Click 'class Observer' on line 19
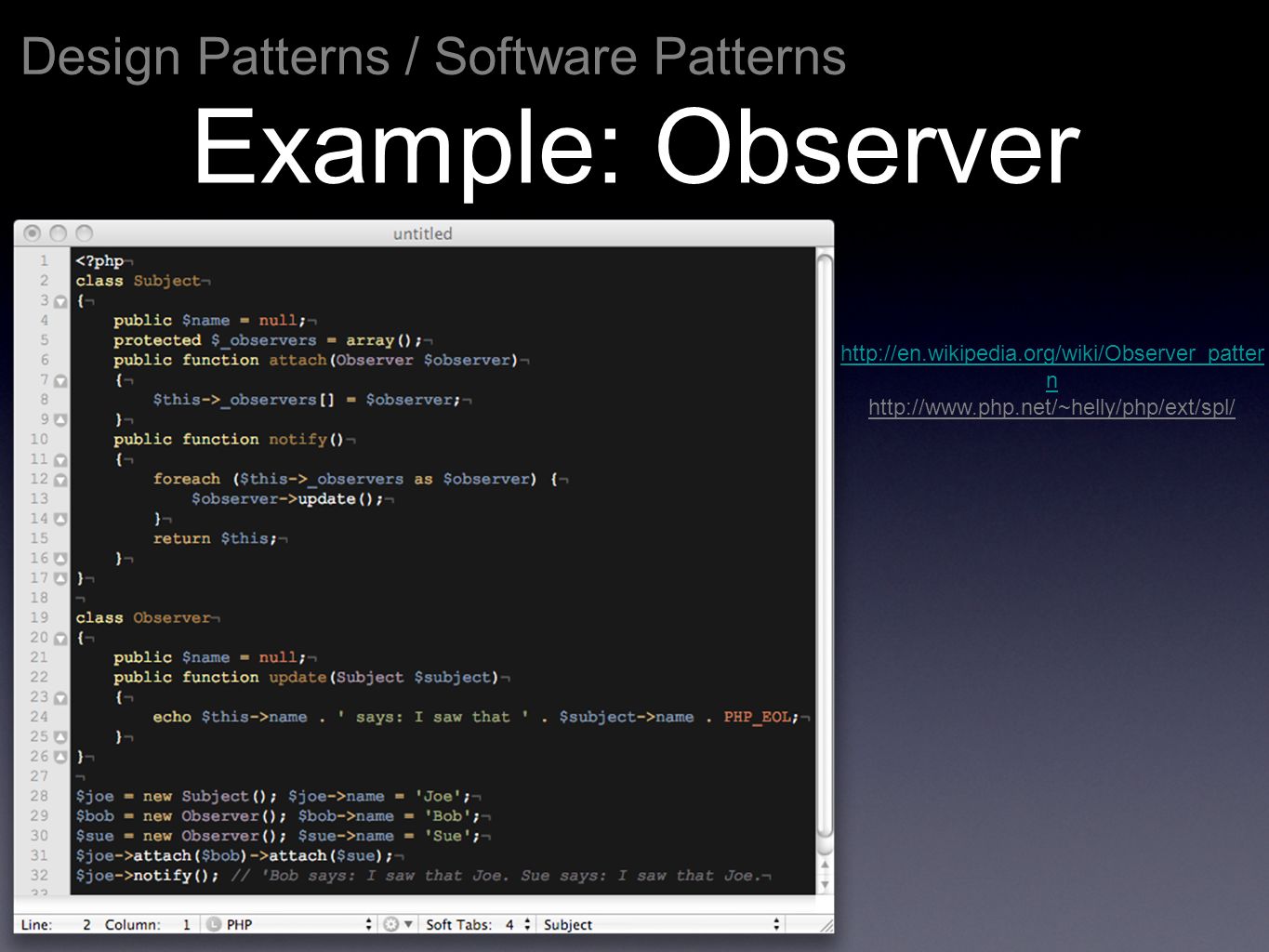The height and width of the screenshot is (952, 1269). 143,617
